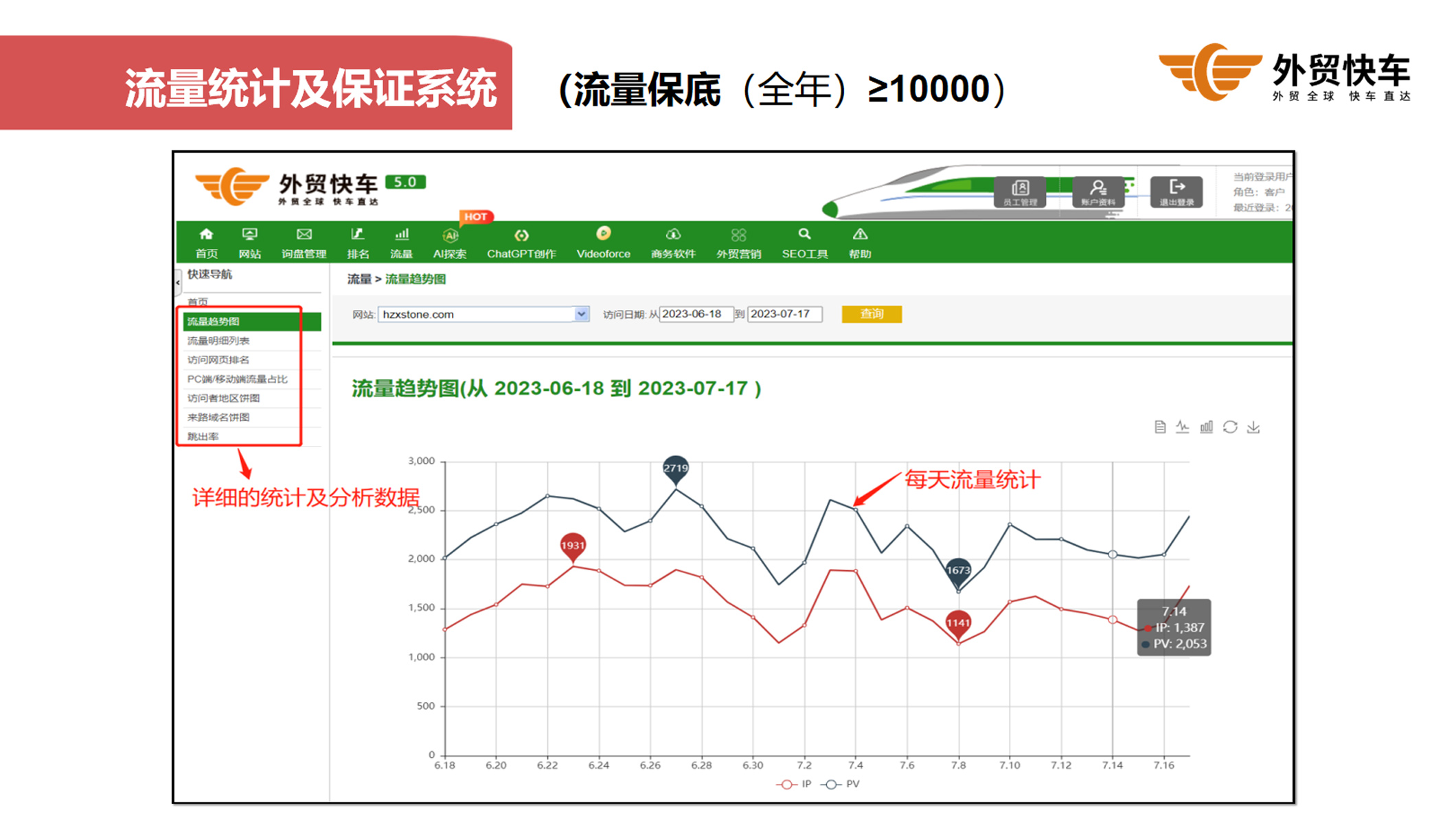Open 账户资料 account profile icon
Viewport: 1456px width, 821px height.
1097,192
